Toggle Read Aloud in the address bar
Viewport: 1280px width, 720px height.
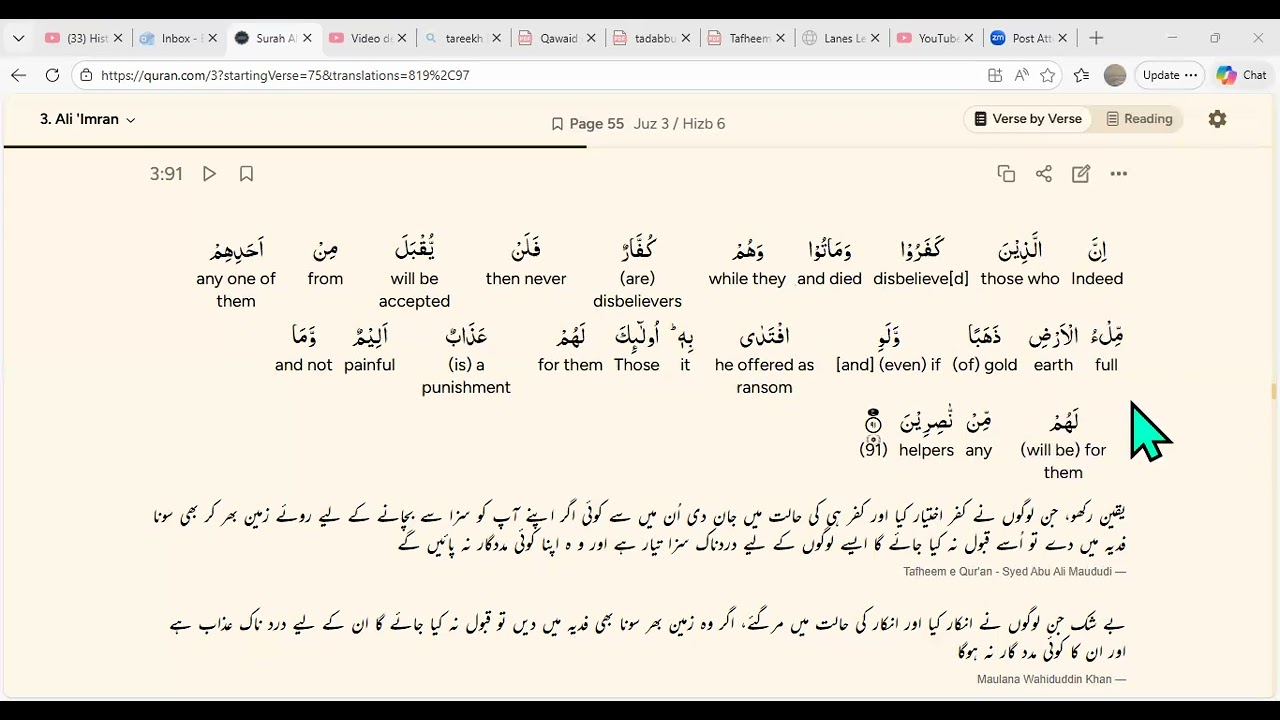1021,75
